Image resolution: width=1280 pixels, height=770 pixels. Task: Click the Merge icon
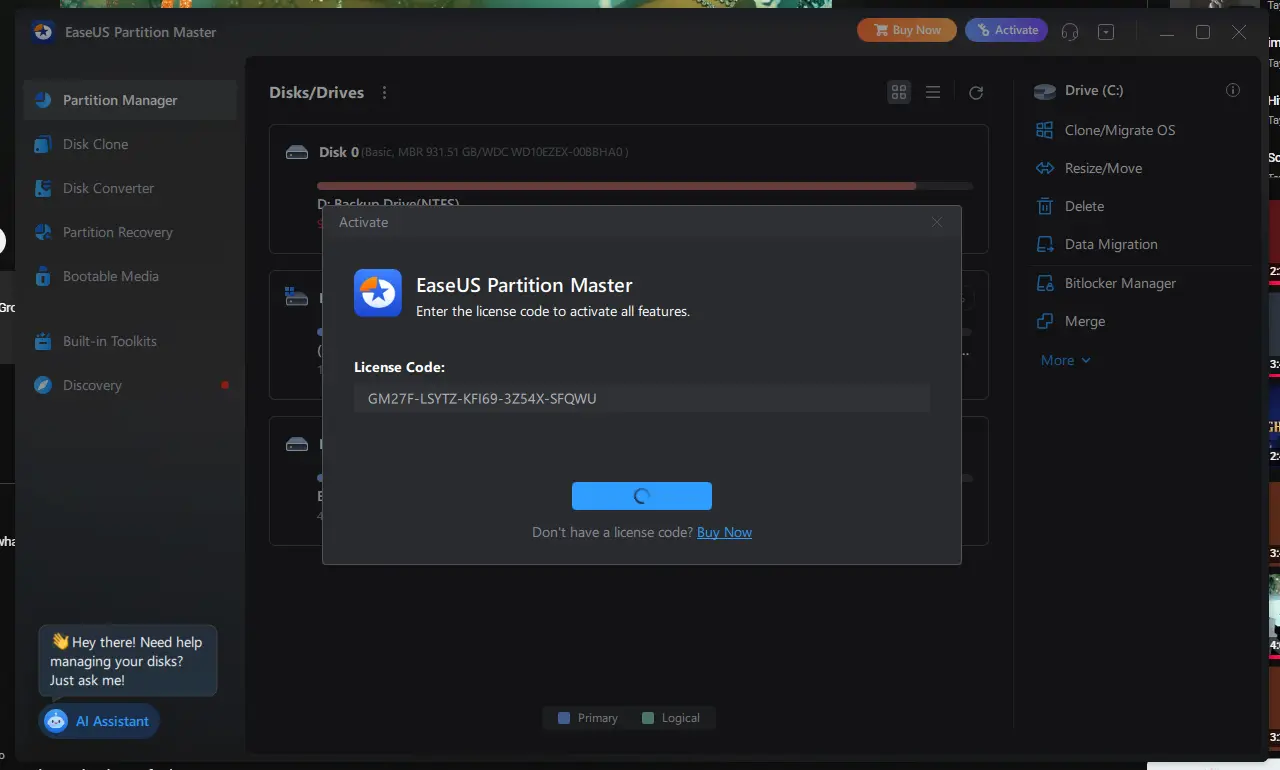(1045, 321)
